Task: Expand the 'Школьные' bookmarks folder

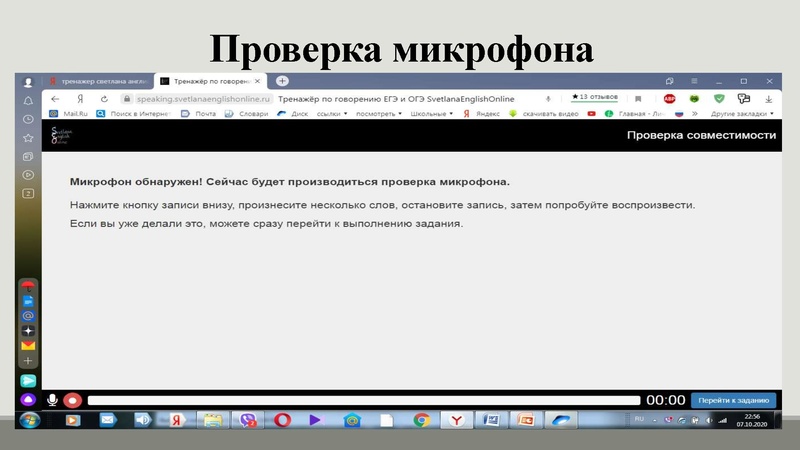Action: point(432,114)
